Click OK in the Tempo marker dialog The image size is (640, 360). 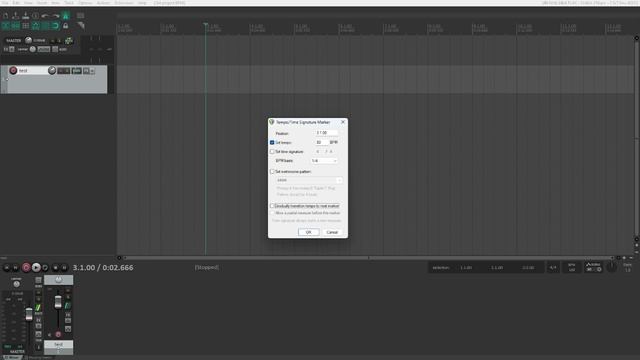309,232
